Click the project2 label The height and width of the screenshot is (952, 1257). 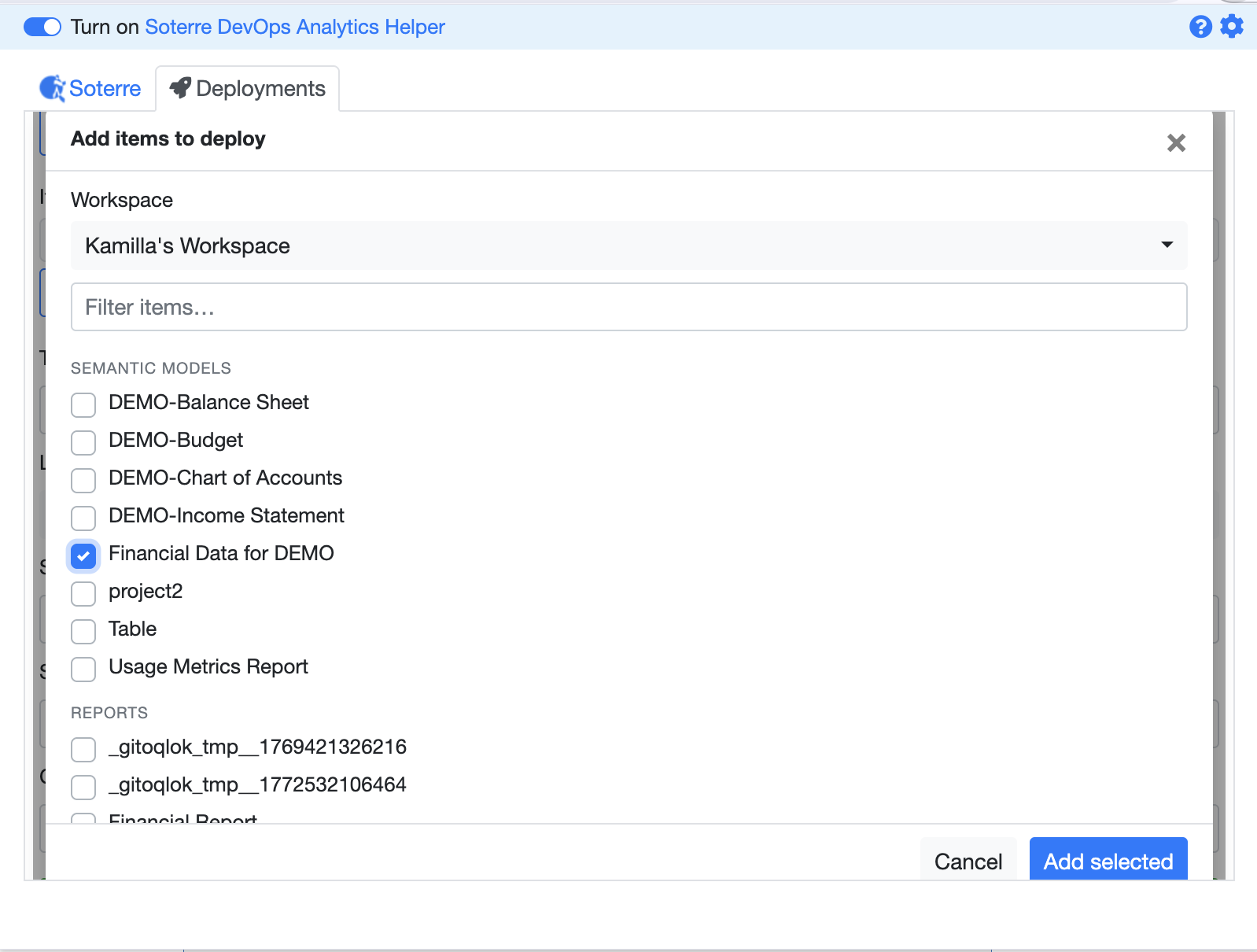click(x=146, y=591)
